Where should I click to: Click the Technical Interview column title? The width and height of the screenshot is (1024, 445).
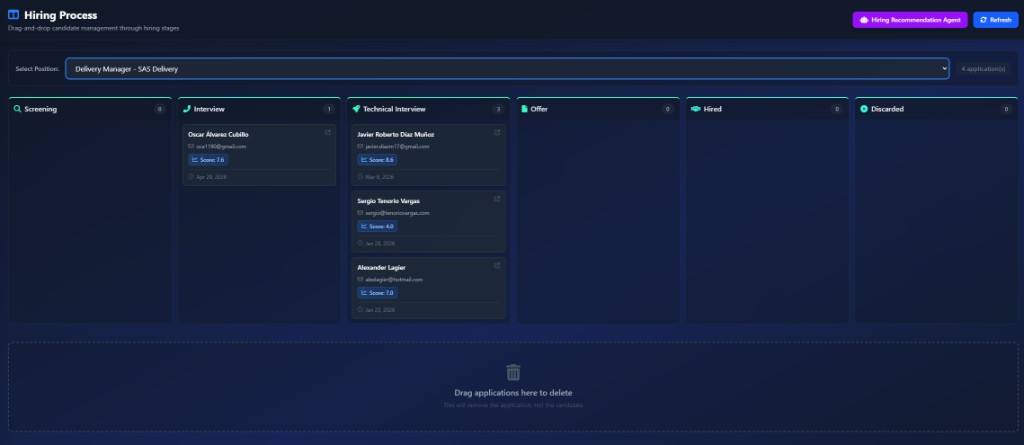pos(394,109)
